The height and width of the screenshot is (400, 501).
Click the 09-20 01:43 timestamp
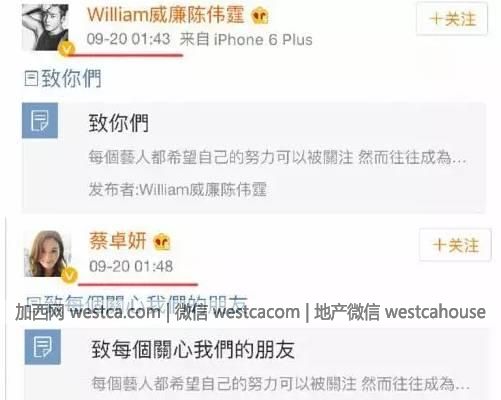click(x=128, y=39)
